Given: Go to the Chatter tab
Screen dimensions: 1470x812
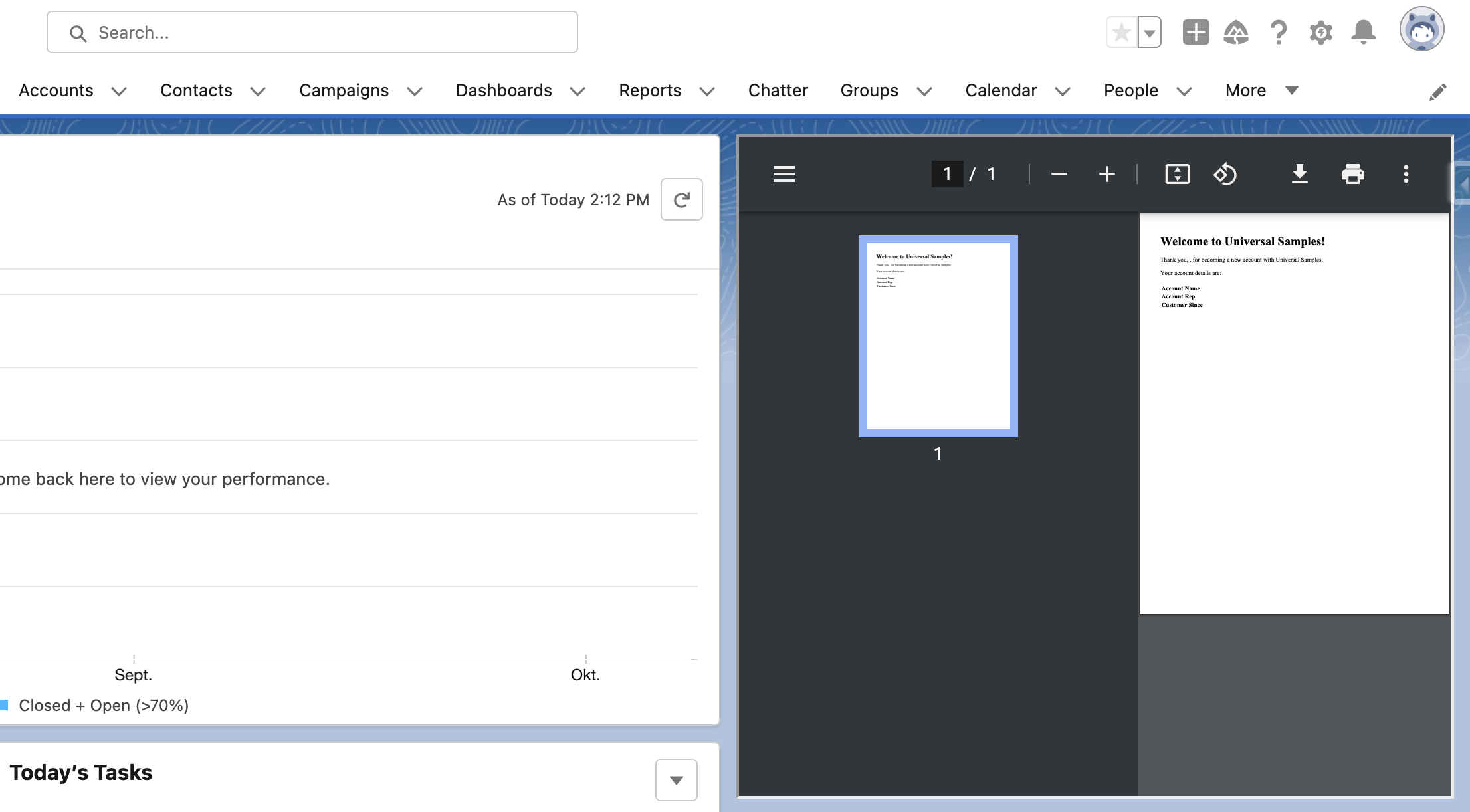Looking at the screenshot, I should (778, 90).
